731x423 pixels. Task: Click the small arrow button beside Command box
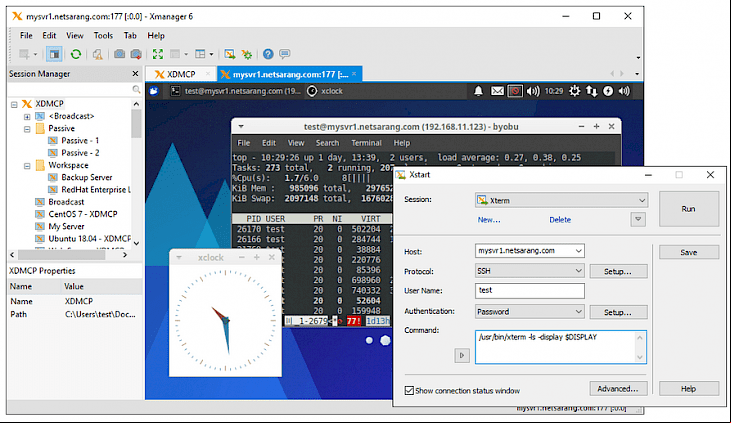pyautogui.click(x=462, y=355)
